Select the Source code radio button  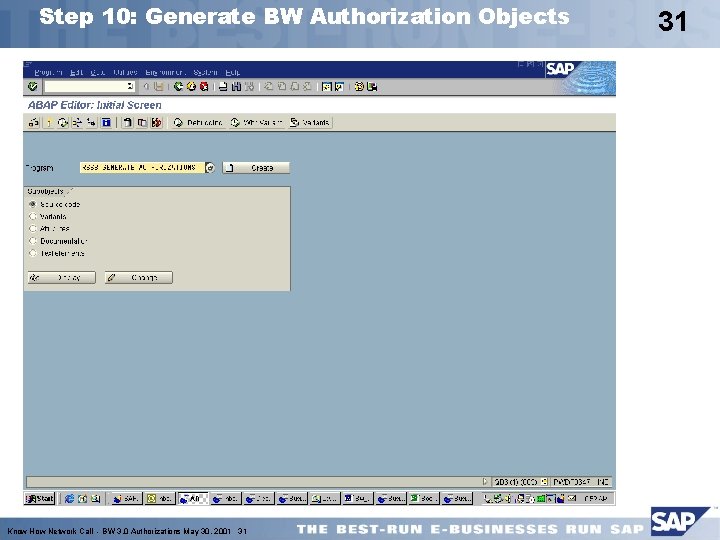[x=33, y=204]
